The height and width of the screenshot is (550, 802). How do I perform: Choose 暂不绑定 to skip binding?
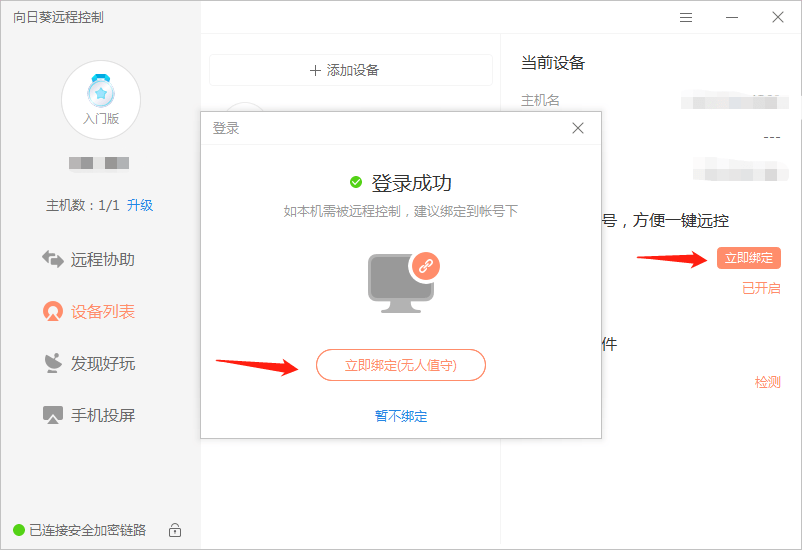(x=401, y=416)
